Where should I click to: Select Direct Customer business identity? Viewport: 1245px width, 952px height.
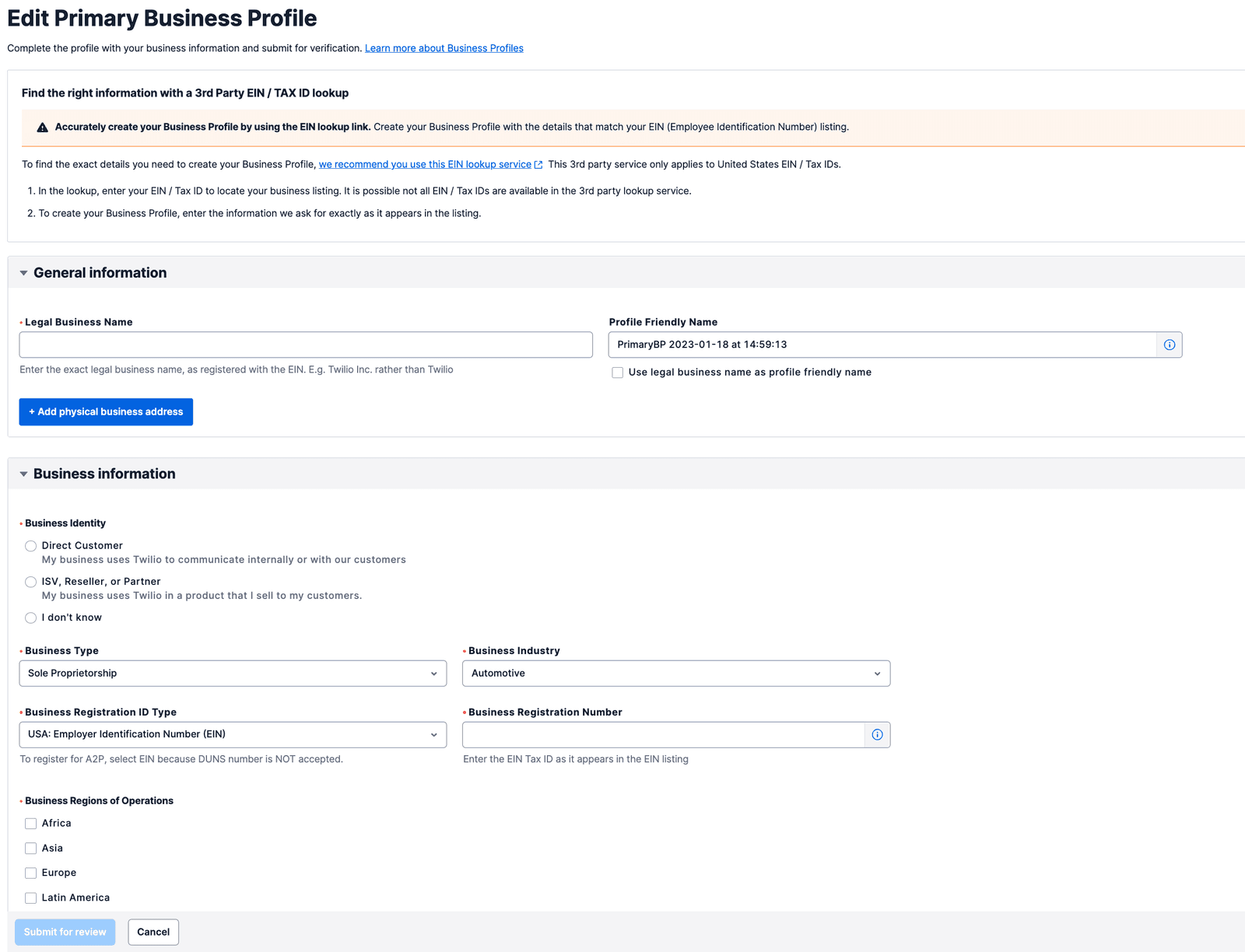point(30,546)
